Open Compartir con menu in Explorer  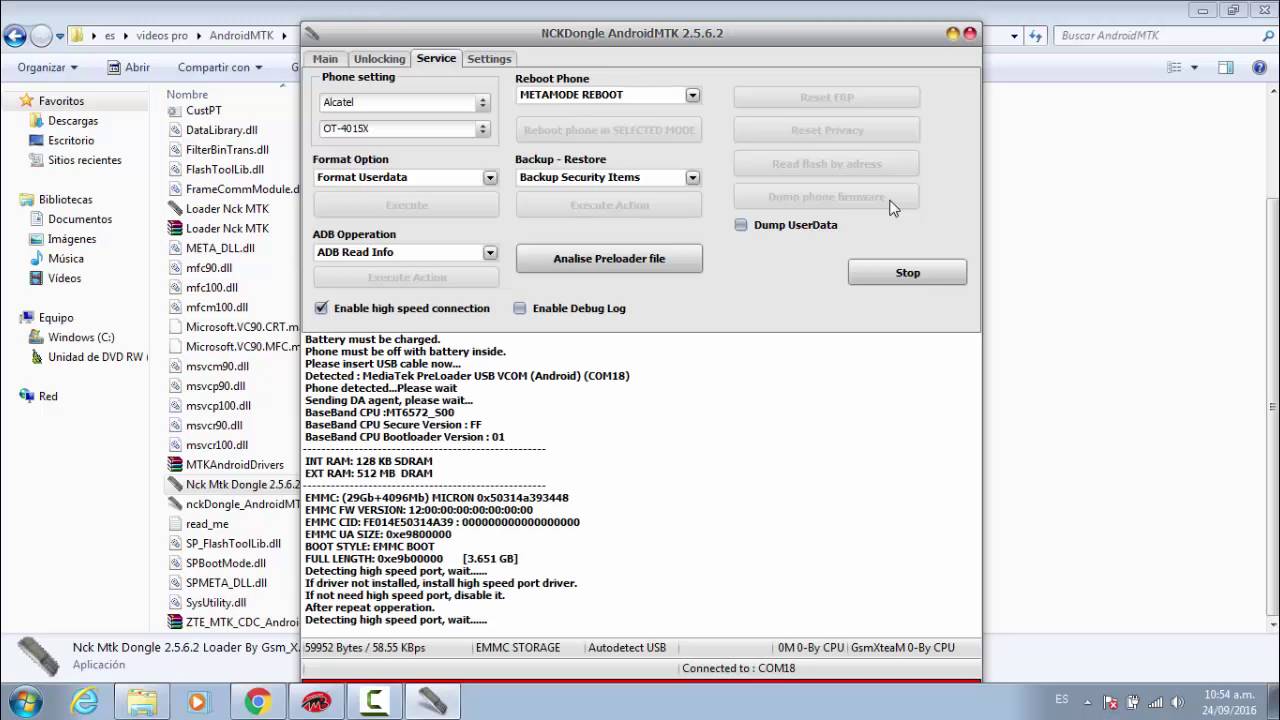click(220, 67)
